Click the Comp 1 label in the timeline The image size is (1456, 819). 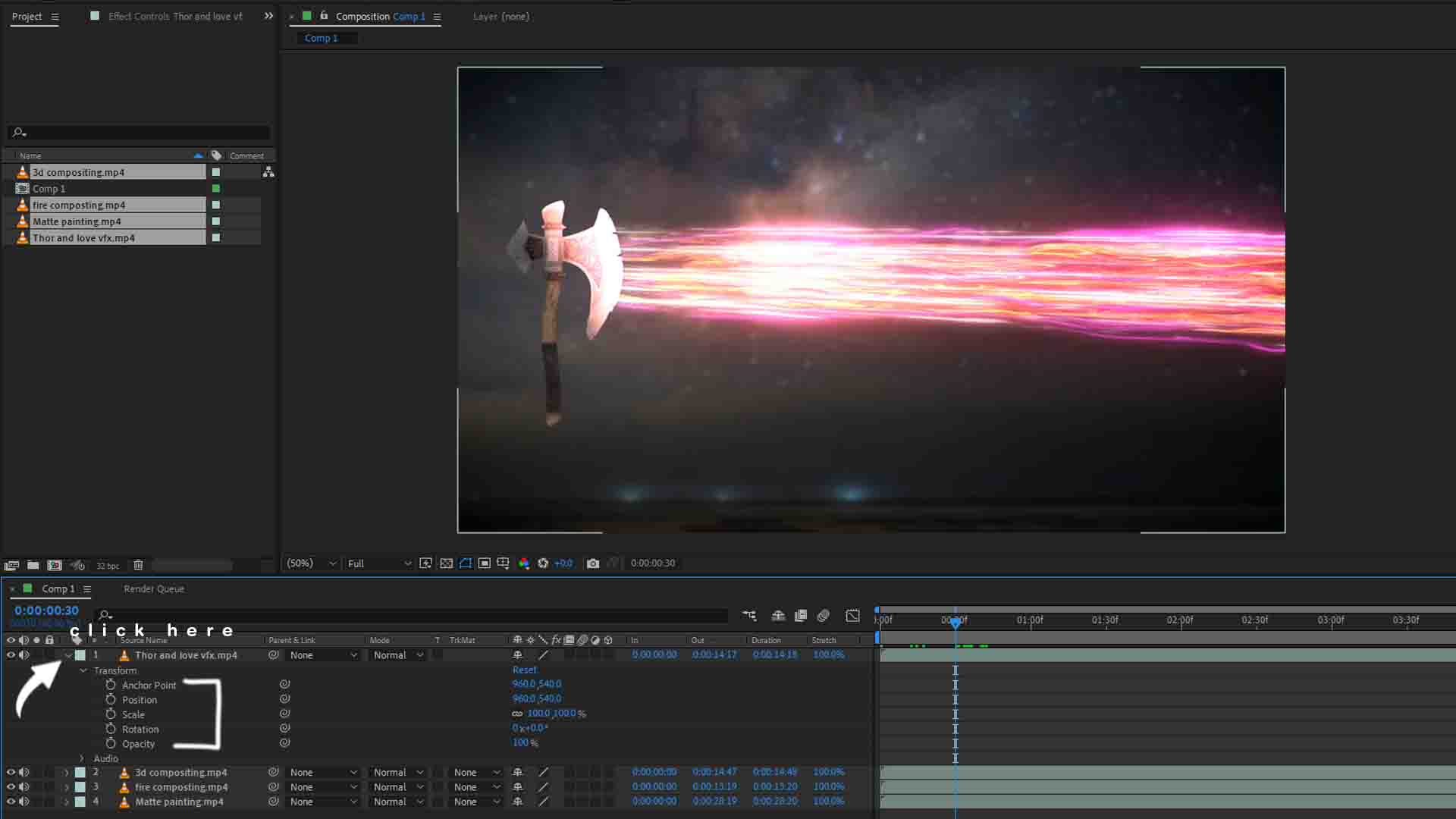(x=58, y=588)
